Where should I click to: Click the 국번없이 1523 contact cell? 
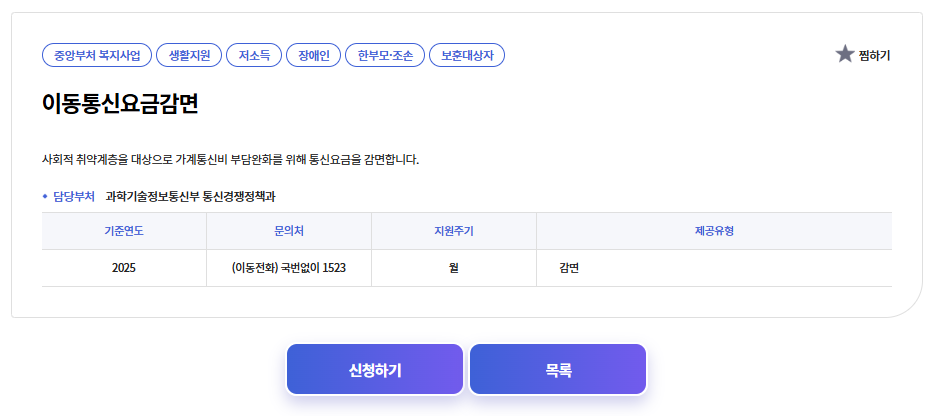[289, 268]
